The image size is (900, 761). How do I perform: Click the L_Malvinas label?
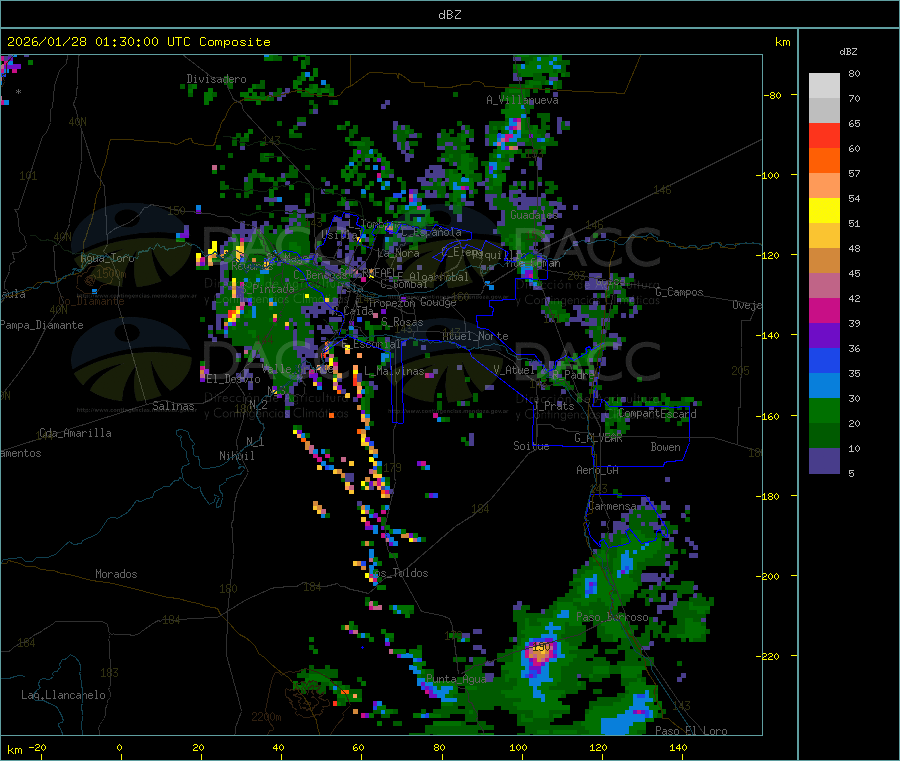[x=394, y=372]
